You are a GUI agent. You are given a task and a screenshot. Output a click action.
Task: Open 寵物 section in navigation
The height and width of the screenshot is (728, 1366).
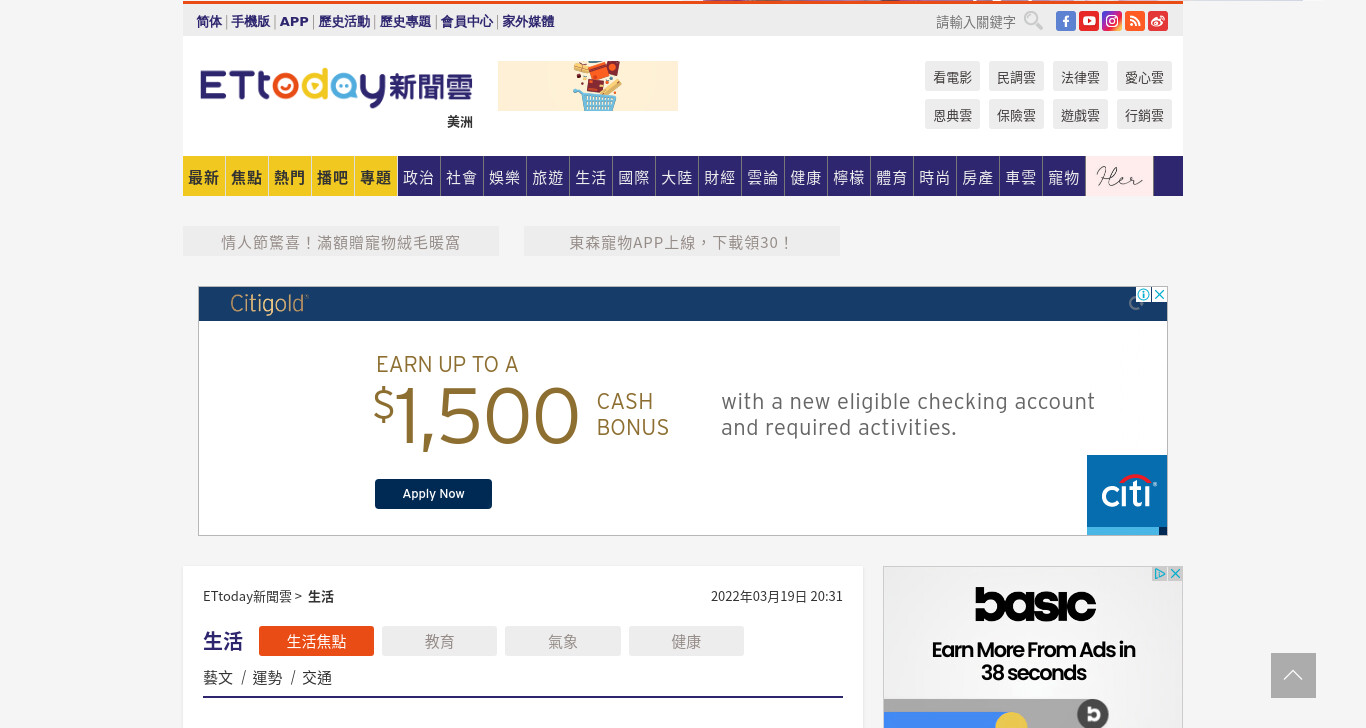pos(1064,176)
